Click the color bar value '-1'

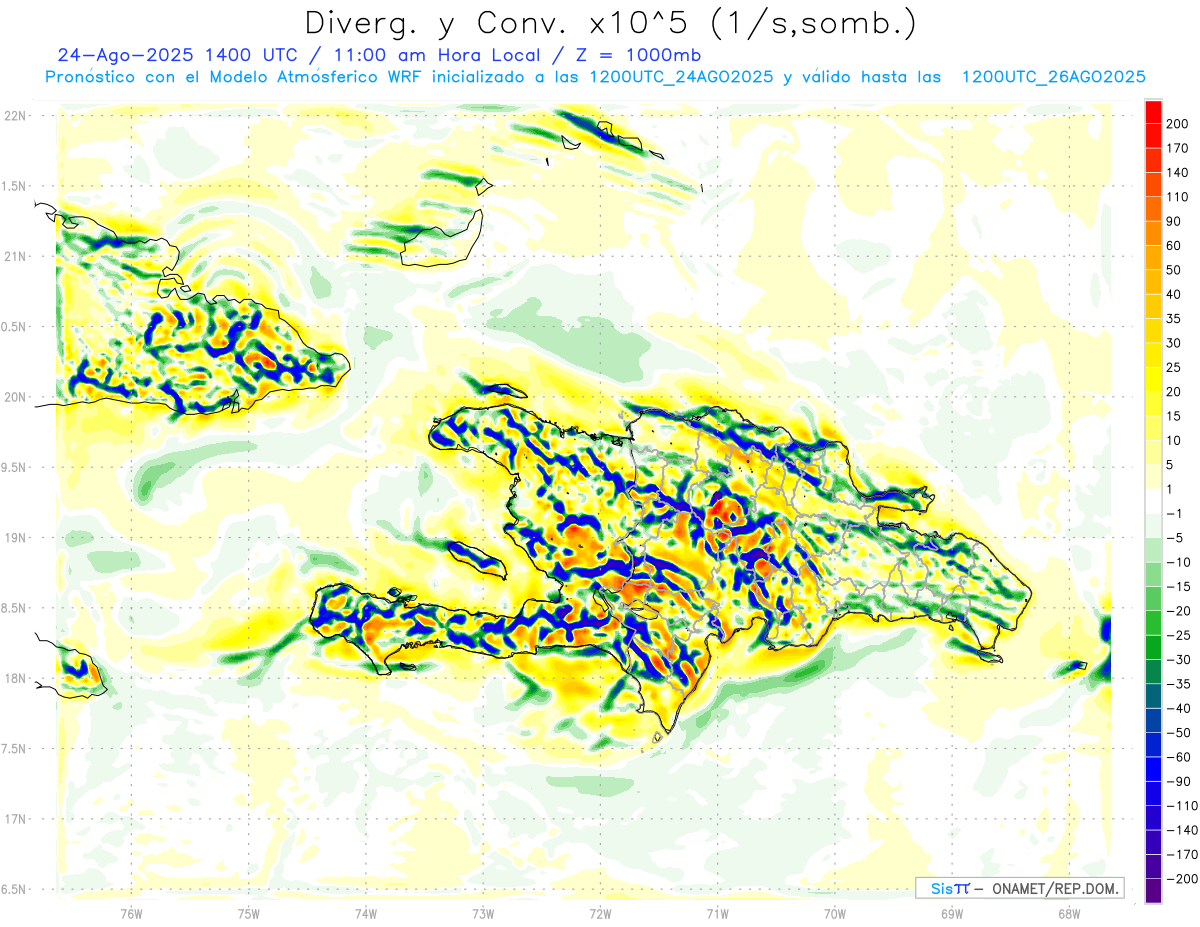(1174, 513)
